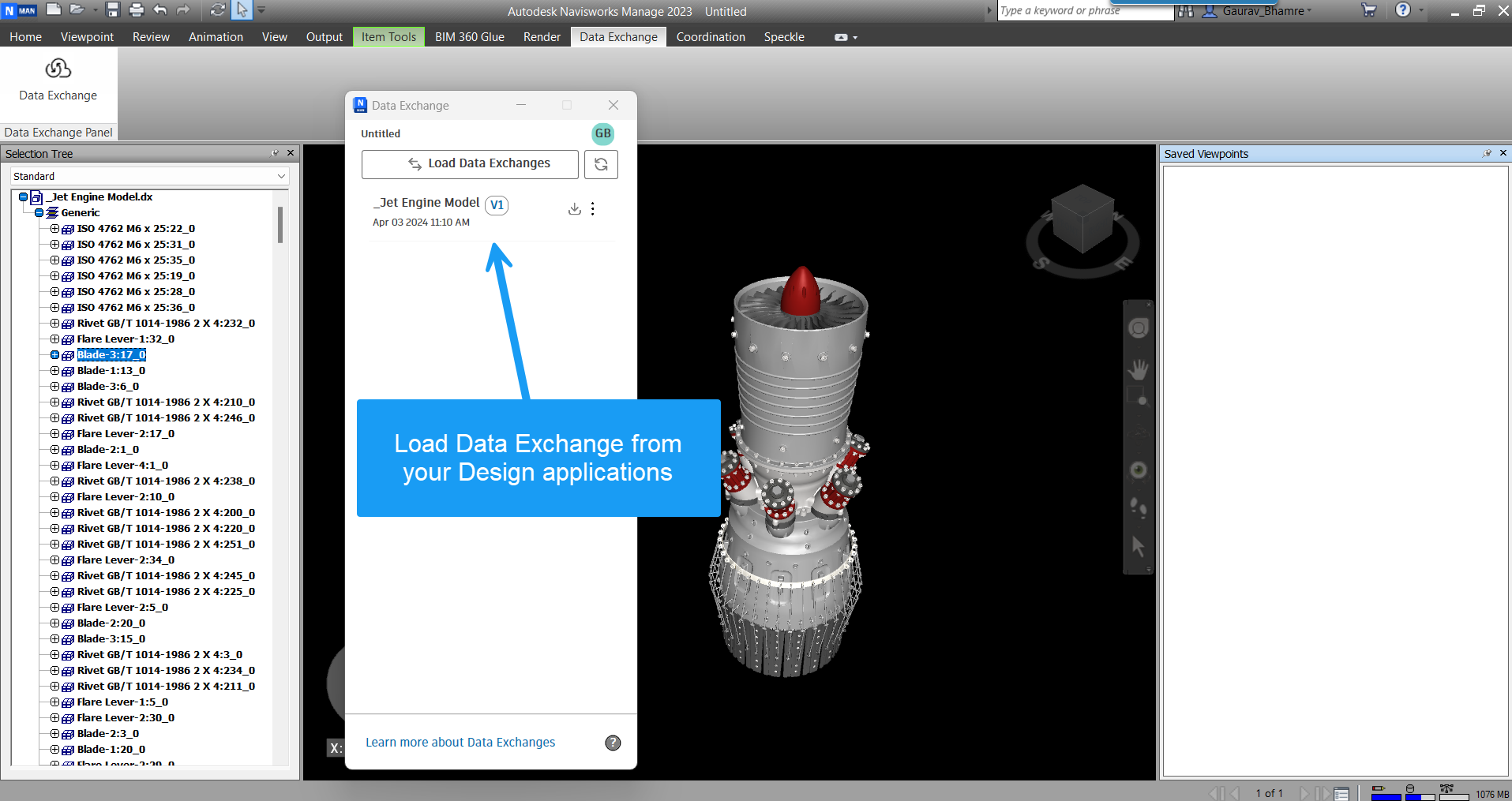Viewport: 1512px width, 801px height.
Task: Select the Walk tool in navigation bar
Action: 1138,507
